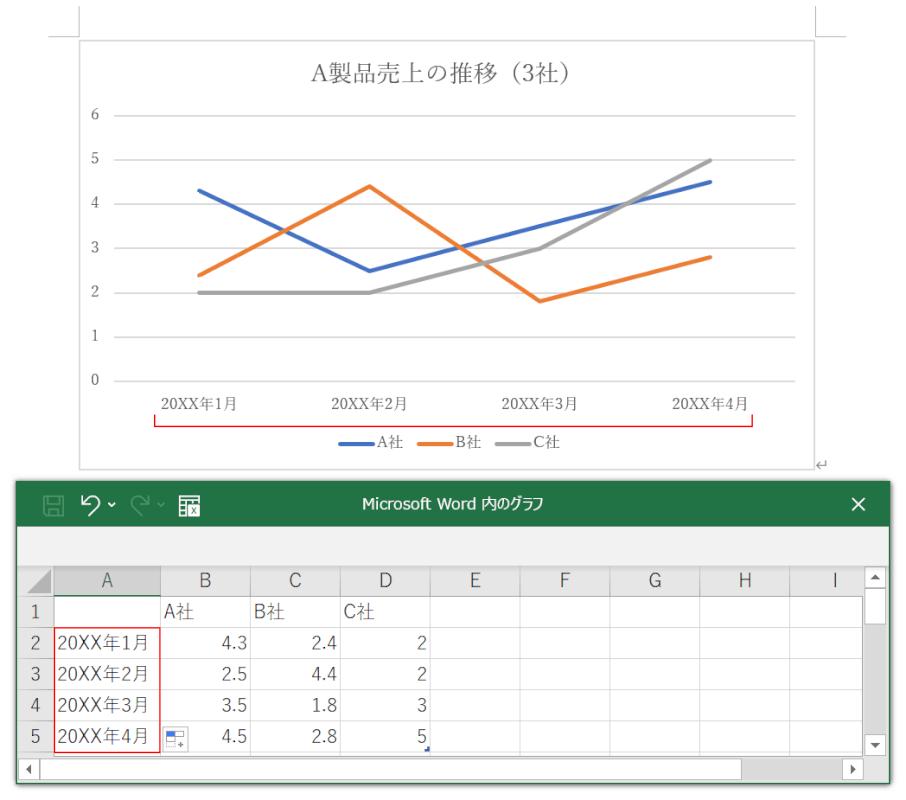Expand the Redo dropdown arrow

(161, 505)
